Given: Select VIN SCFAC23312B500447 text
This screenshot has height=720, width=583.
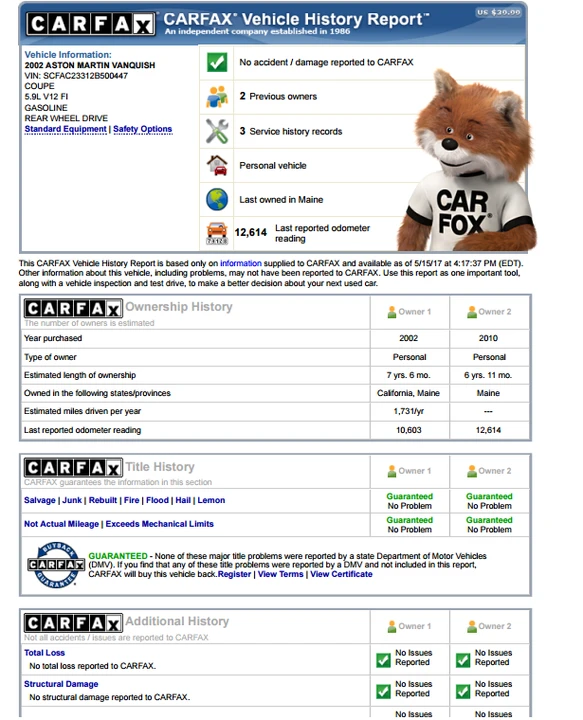Looking at the screenshot, I should coord(76,76).
